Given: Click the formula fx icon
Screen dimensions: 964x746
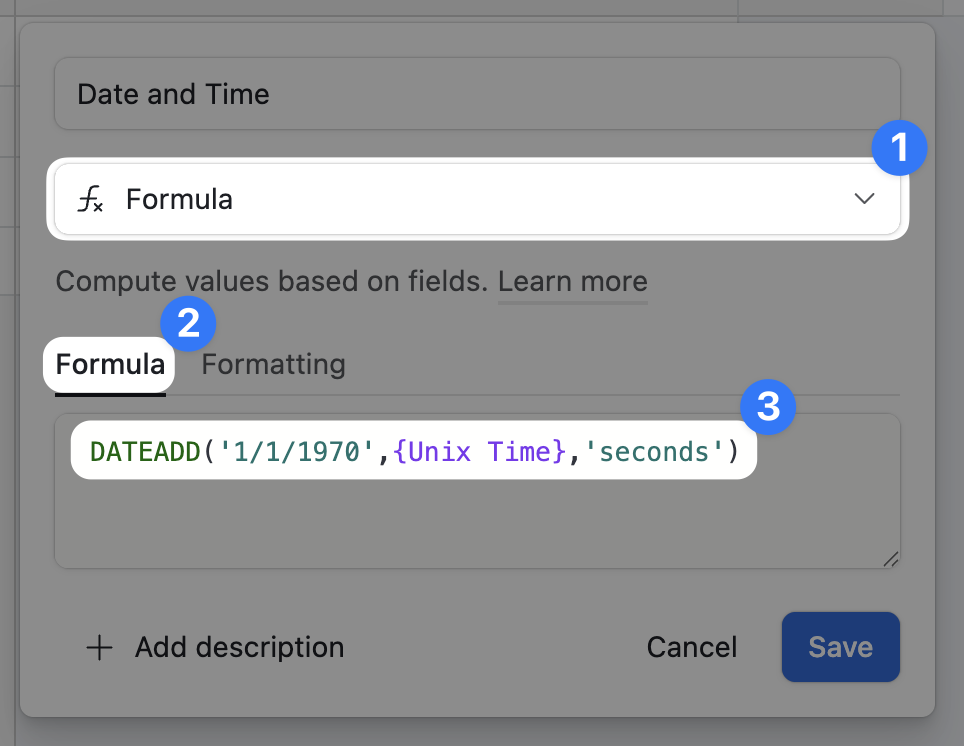Looking at the screenshot, I should 91,200.
